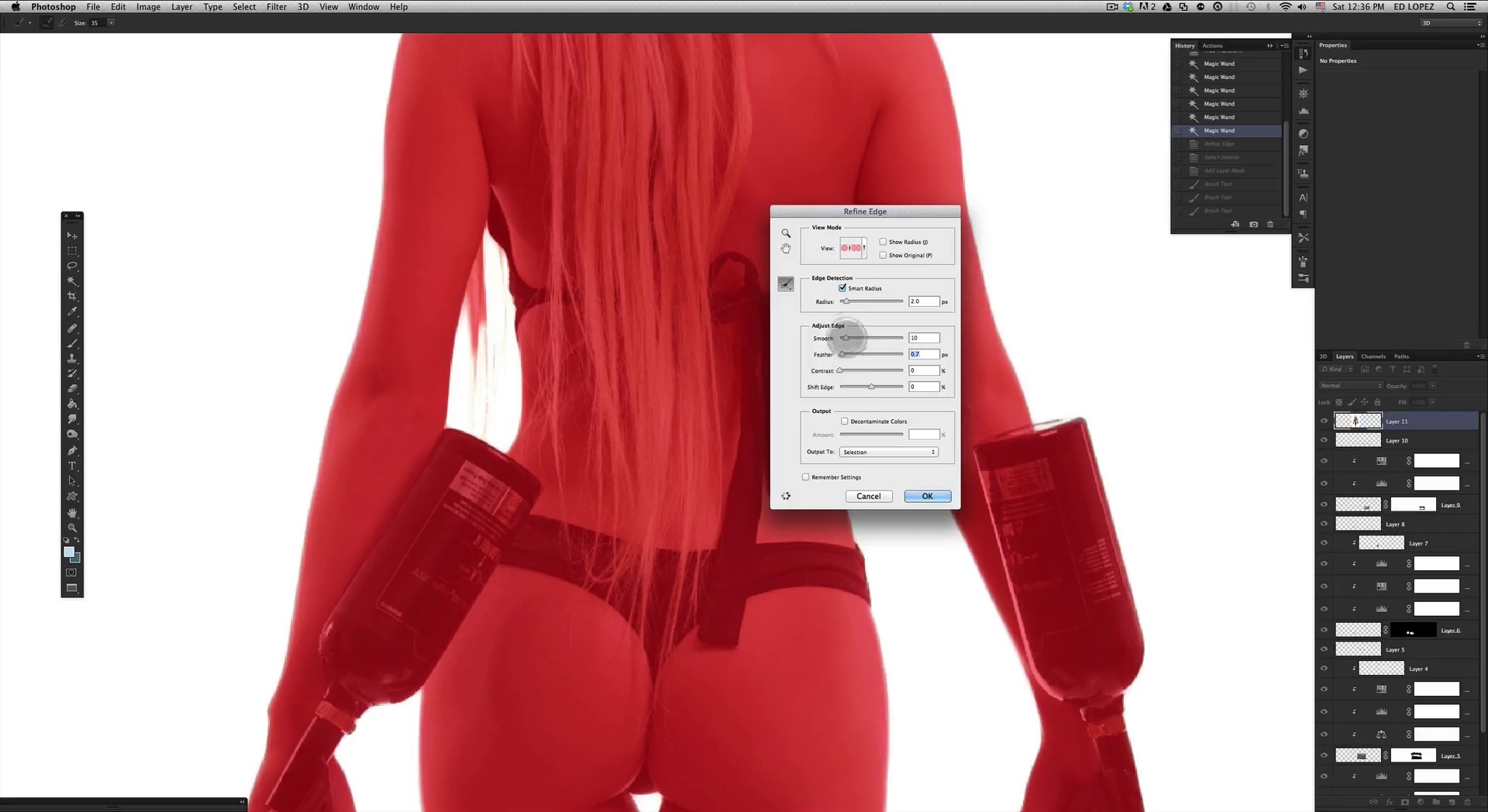The height and width of the screenshot is (812, 1488).
Task: Select the Lasso tool
Action: pyautogui.click(x=72, y=266)
